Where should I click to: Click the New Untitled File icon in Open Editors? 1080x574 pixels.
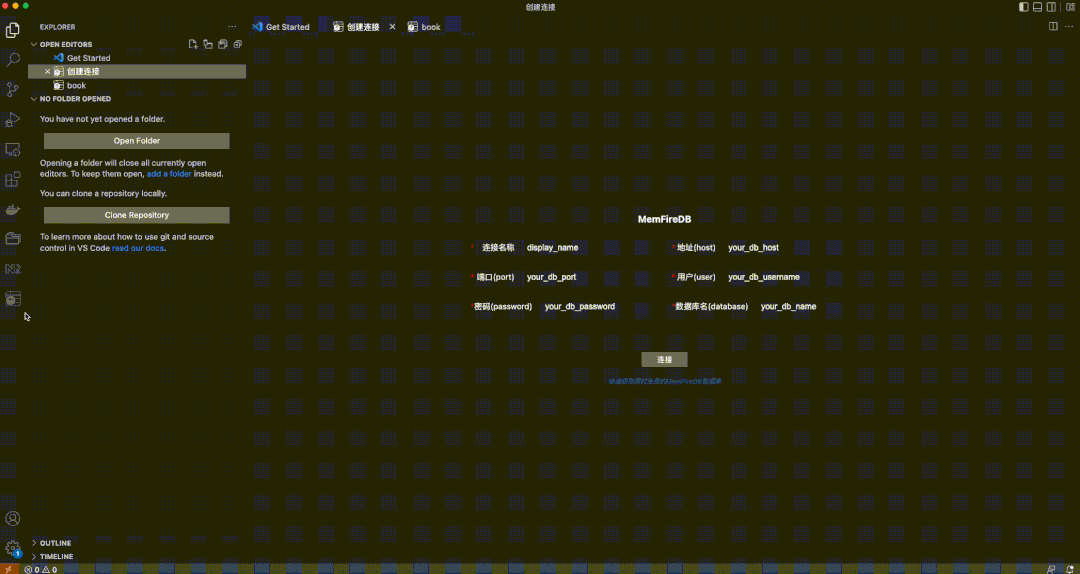194,44
